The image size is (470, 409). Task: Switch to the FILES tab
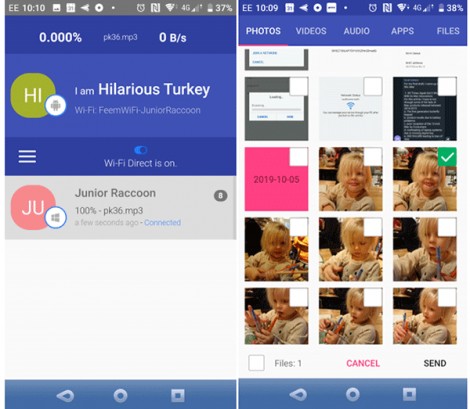click(448, 31)
